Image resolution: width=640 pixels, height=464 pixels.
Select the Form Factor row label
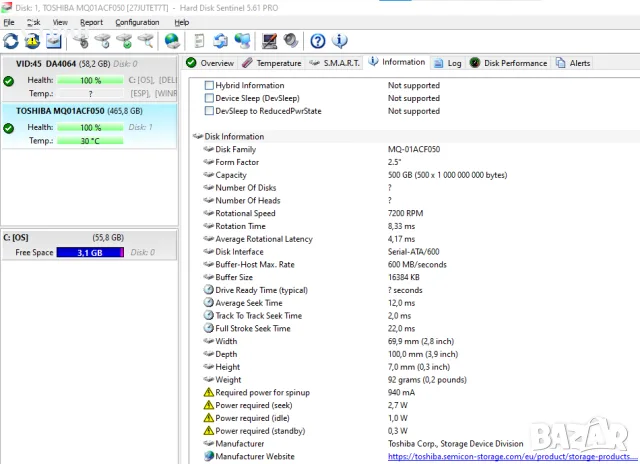pyautogui.click(x=237, y=162)
